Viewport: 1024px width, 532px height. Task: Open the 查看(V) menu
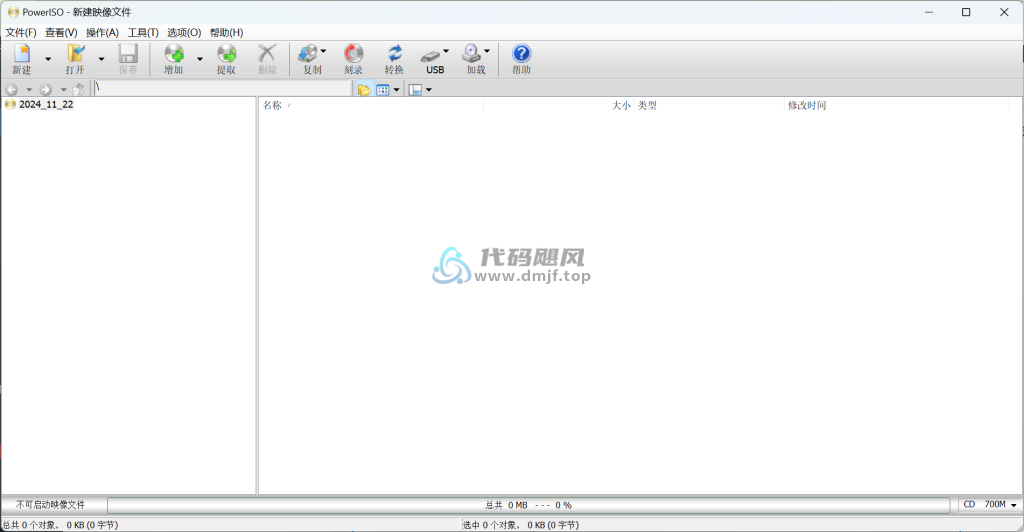pyautogui.click(x=61, y=33)
